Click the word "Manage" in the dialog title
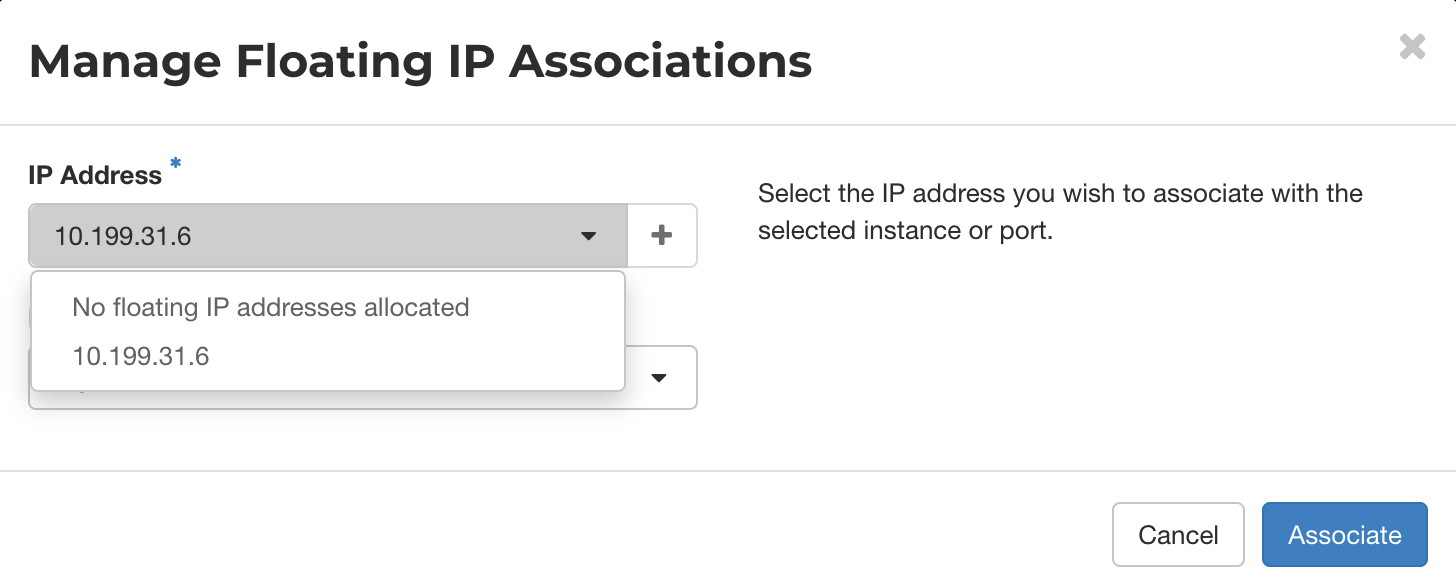Viewport: 1456px width, 584px height. 122,62
